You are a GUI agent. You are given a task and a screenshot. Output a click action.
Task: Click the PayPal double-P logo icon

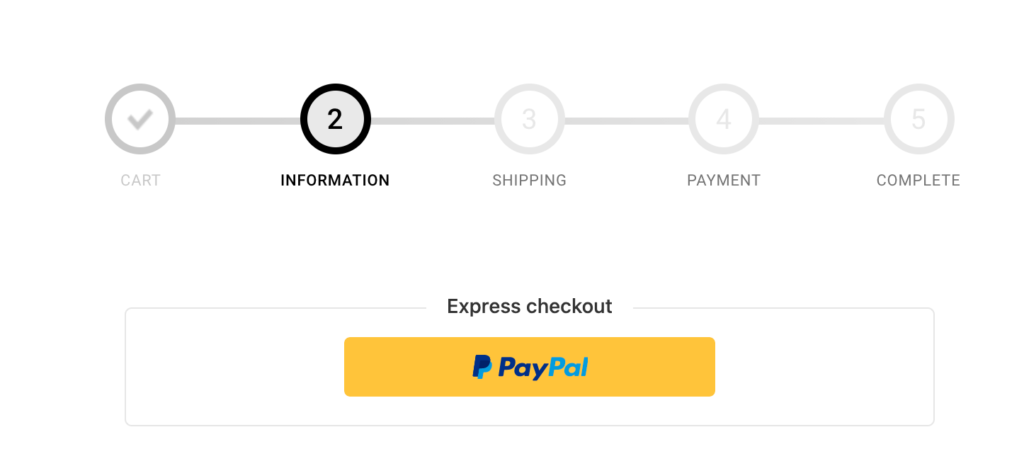[x=482, y=368]
